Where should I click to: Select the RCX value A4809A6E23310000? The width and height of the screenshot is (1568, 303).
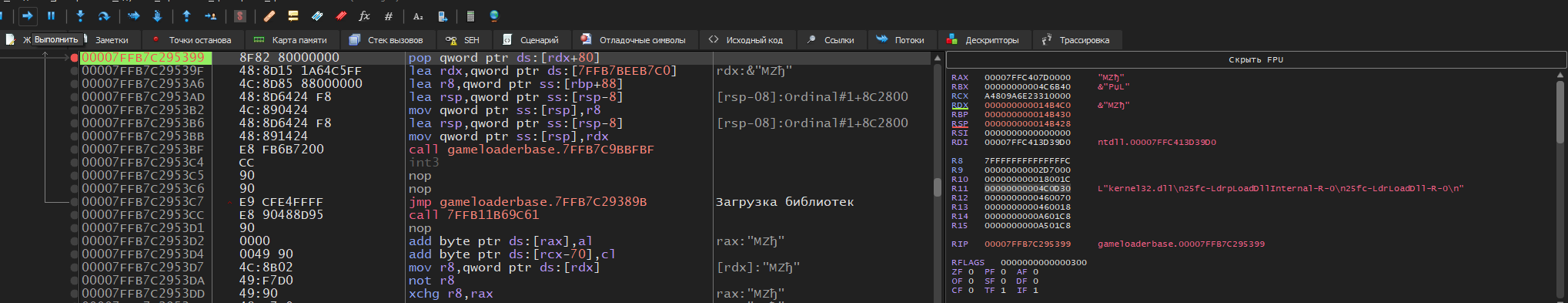tap(1027, 96)
